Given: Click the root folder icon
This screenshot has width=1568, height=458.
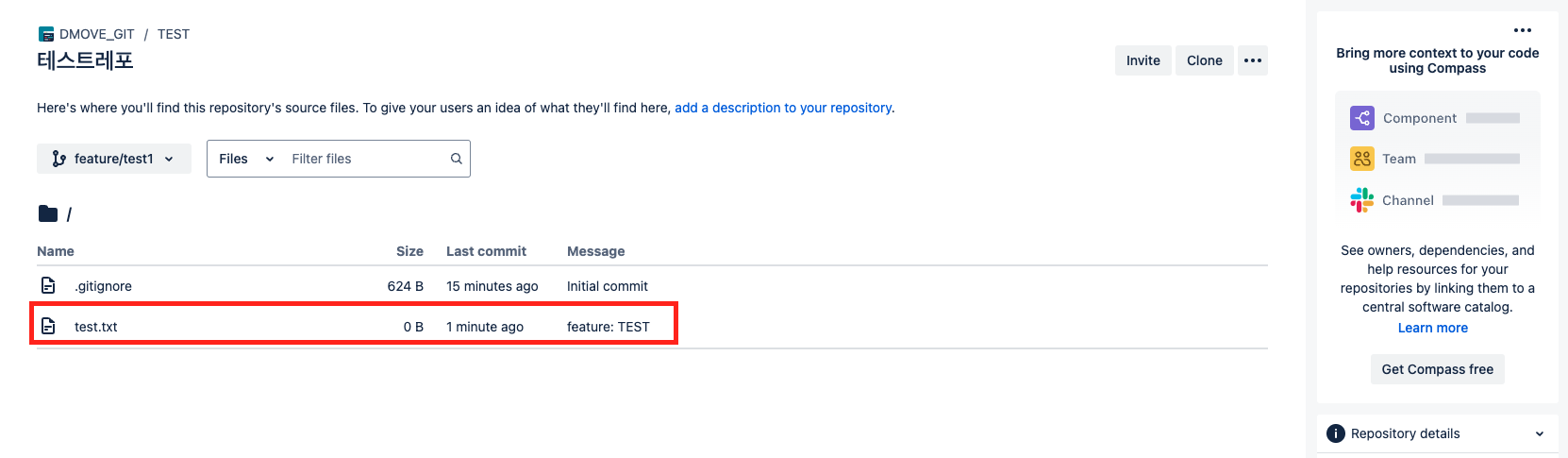Looking at the screenshot, I should coord(48,214).
